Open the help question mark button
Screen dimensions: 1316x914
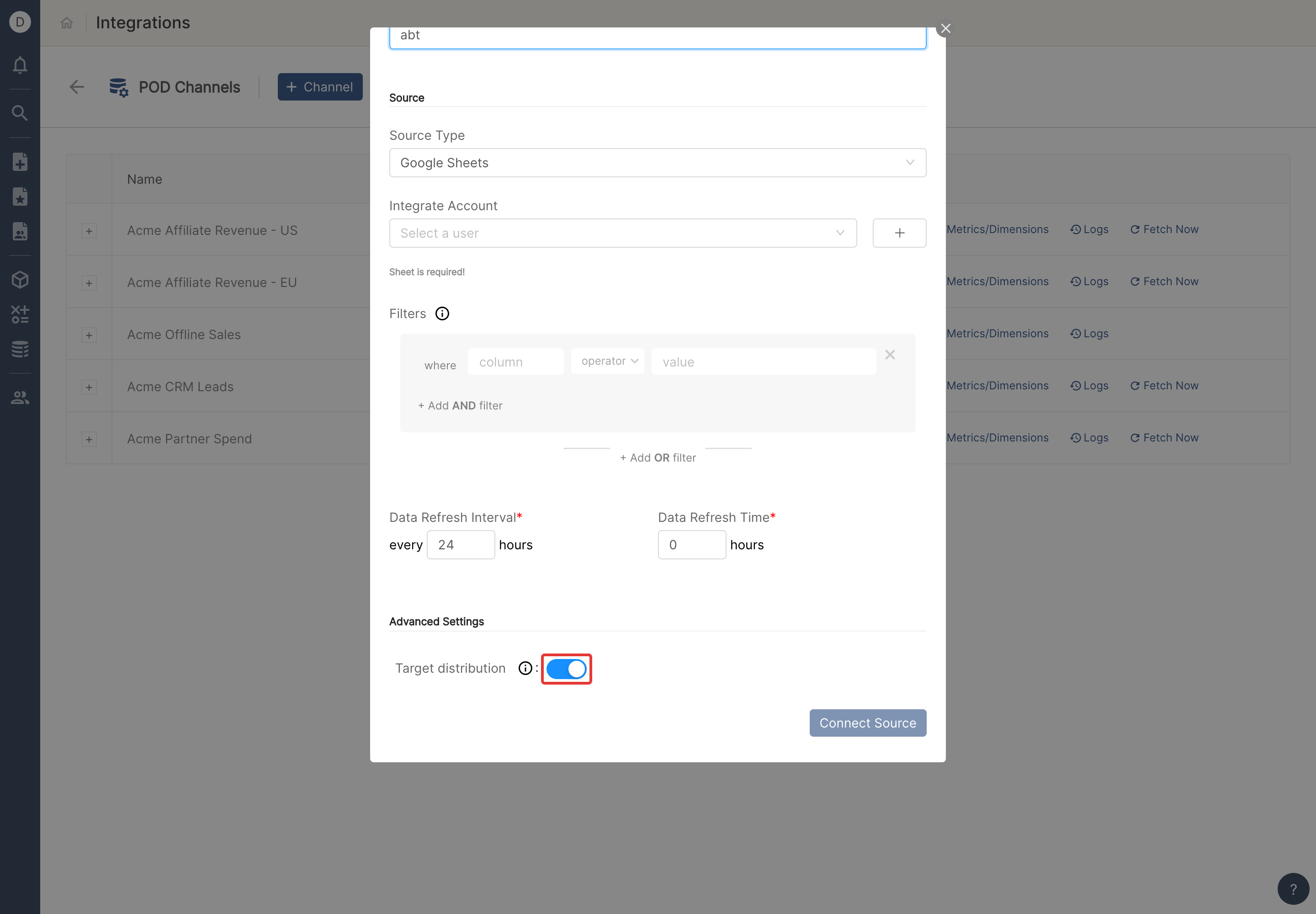pos(1293,889)
